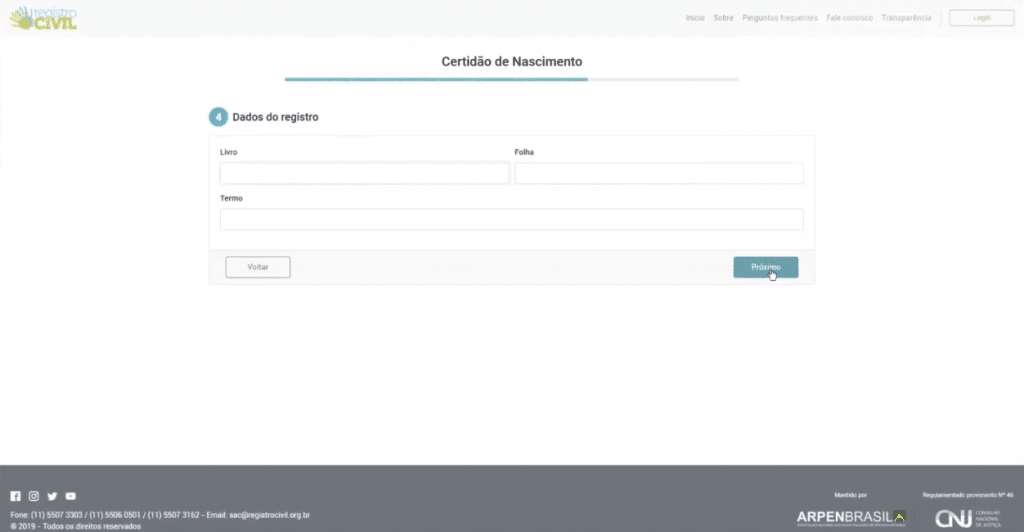Click the Voltar button
This screenshot has height=532, width=1024.
click(258, 267)
